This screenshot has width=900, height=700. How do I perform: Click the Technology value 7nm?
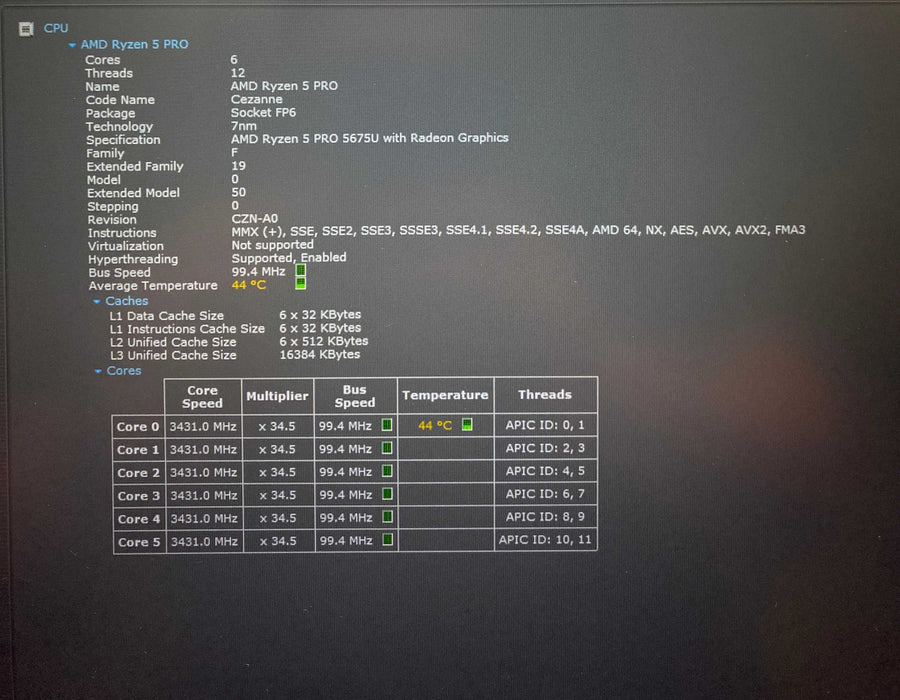tap(244, 126)
